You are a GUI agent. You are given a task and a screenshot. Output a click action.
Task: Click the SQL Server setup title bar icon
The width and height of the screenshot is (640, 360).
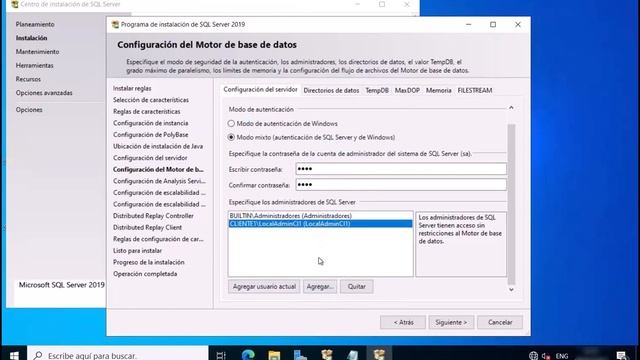click(115, 24)
